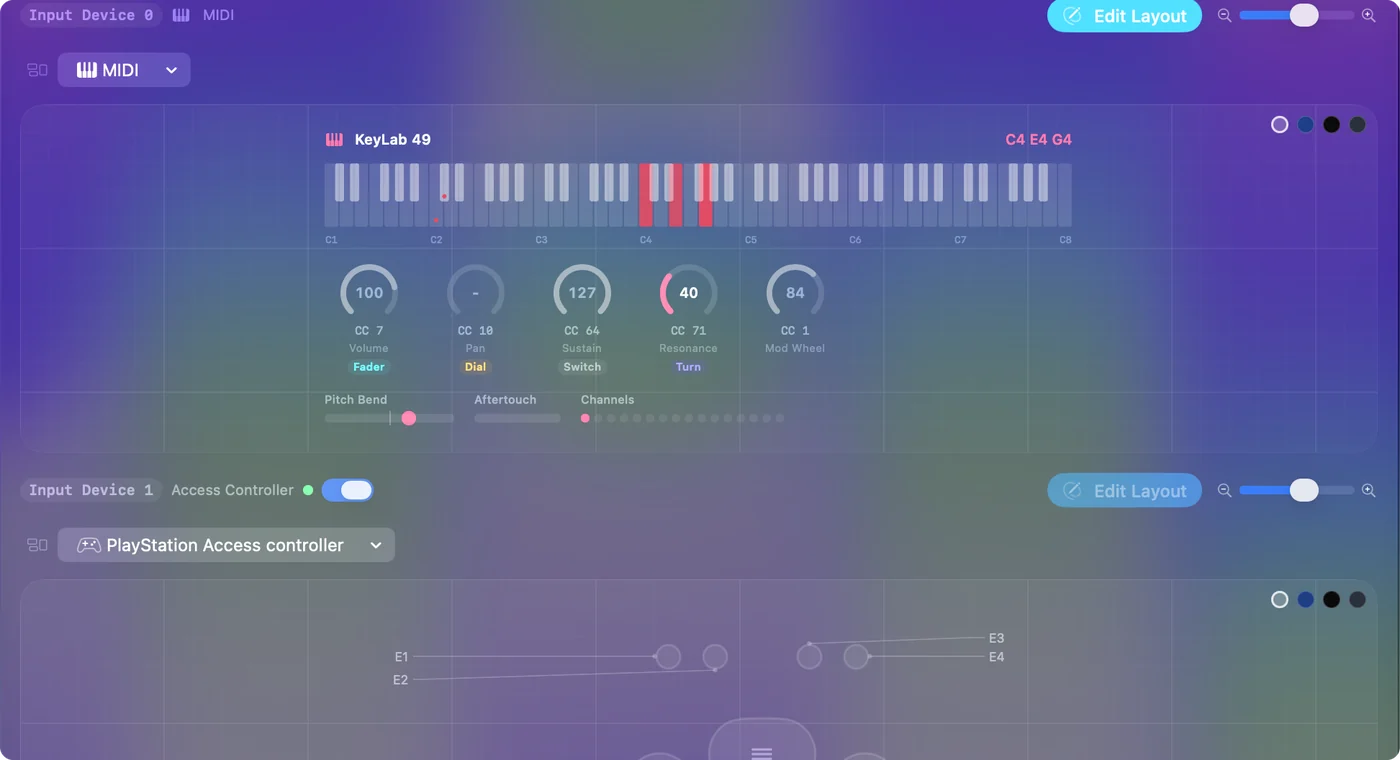Click the KeyLab 49 device name
The width and height of the screenshot is (1400, 760).
pos(393,140)
